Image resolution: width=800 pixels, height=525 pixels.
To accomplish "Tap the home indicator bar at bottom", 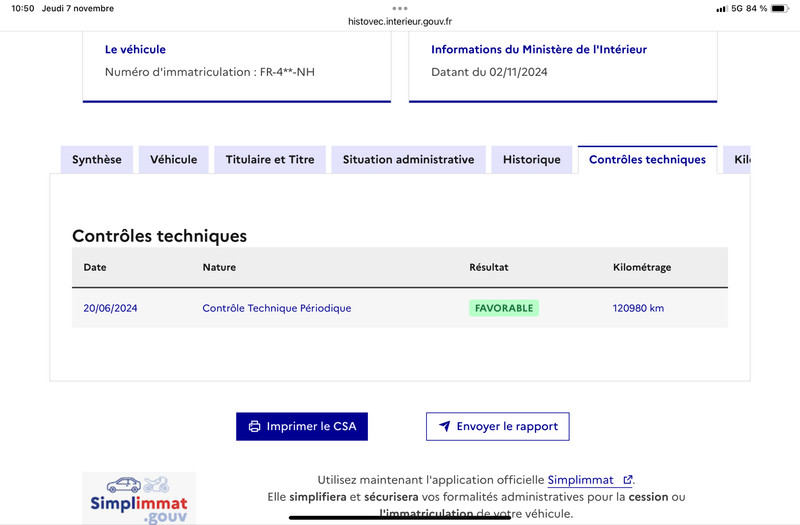I will [x=399, y=518].
